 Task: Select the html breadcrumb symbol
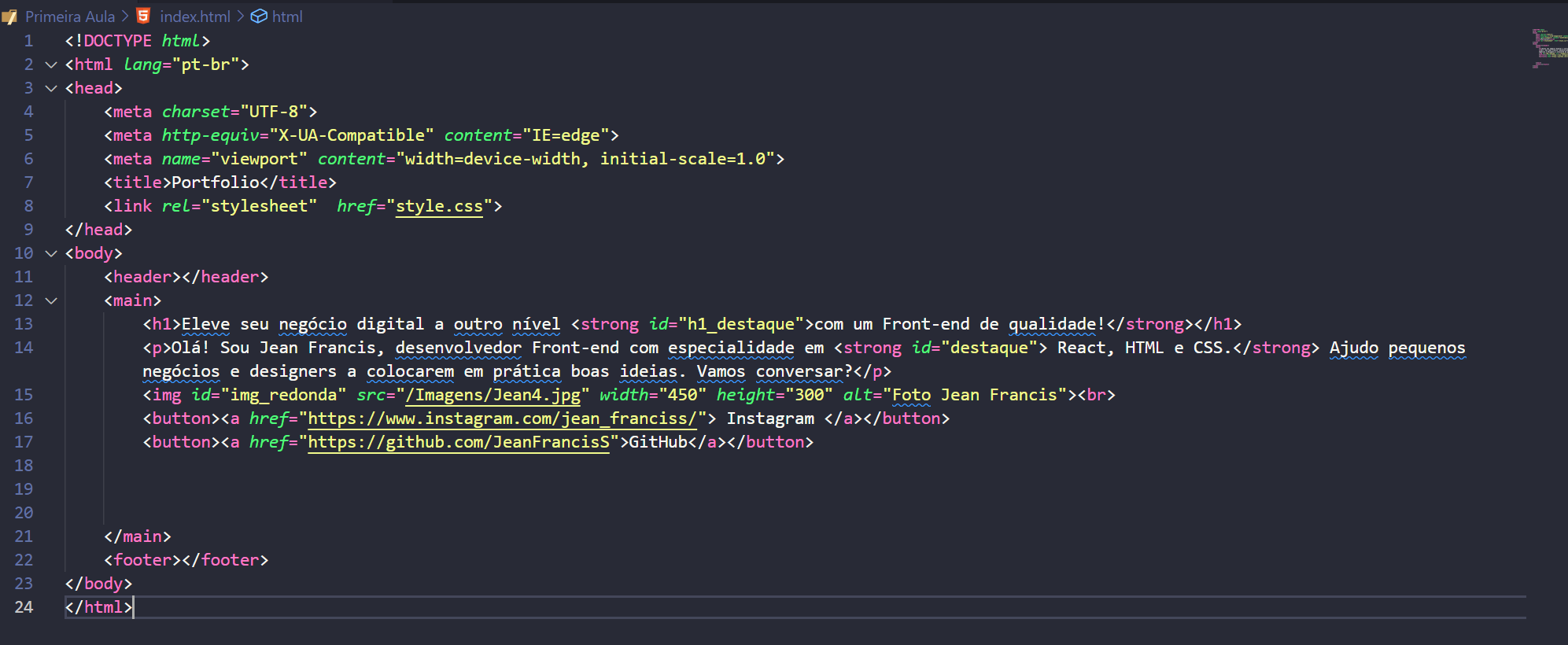(x=287, y=17)
